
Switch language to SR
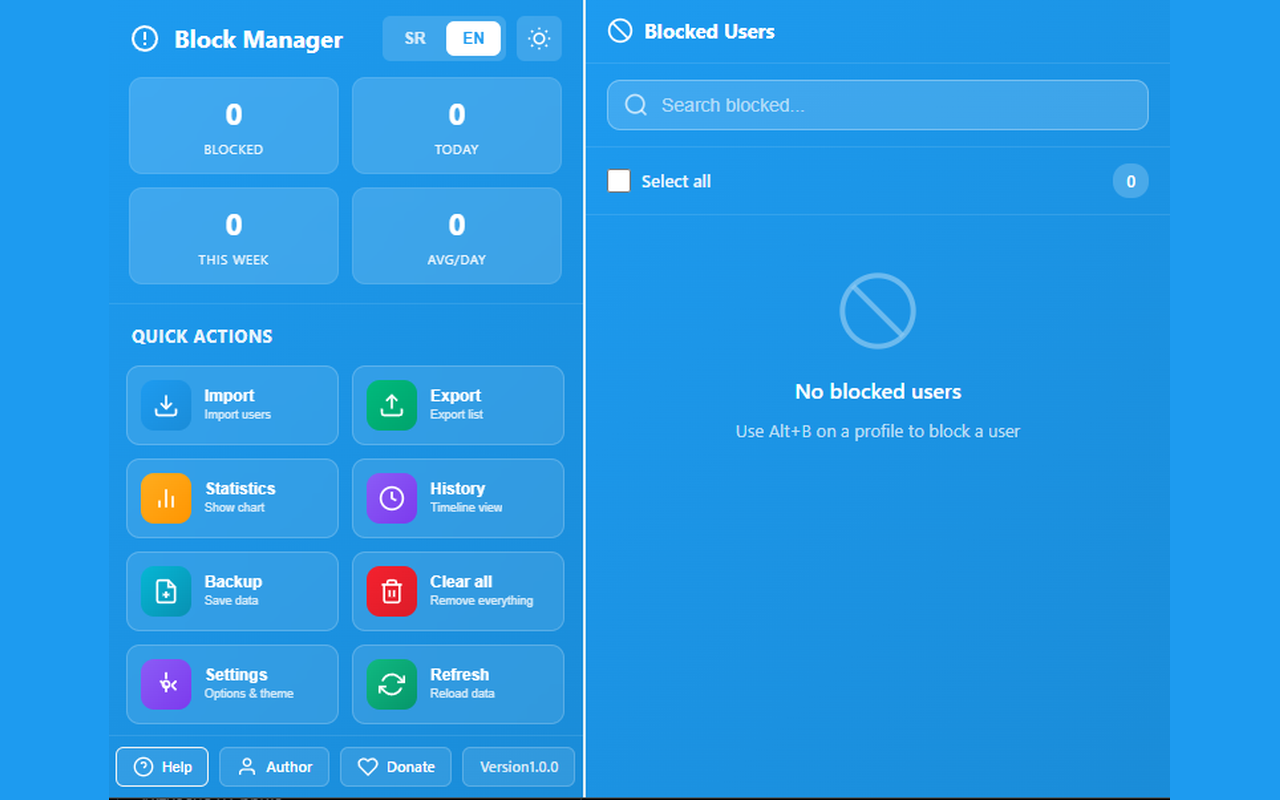[x=414, y=38]
